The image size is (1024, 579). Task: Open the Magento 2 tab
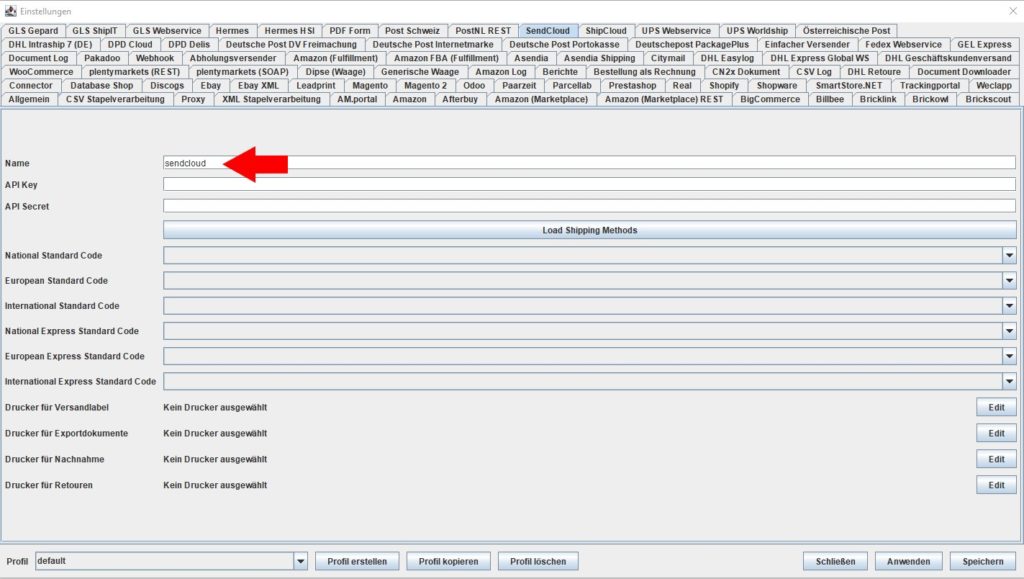click(x=426, y=86)
